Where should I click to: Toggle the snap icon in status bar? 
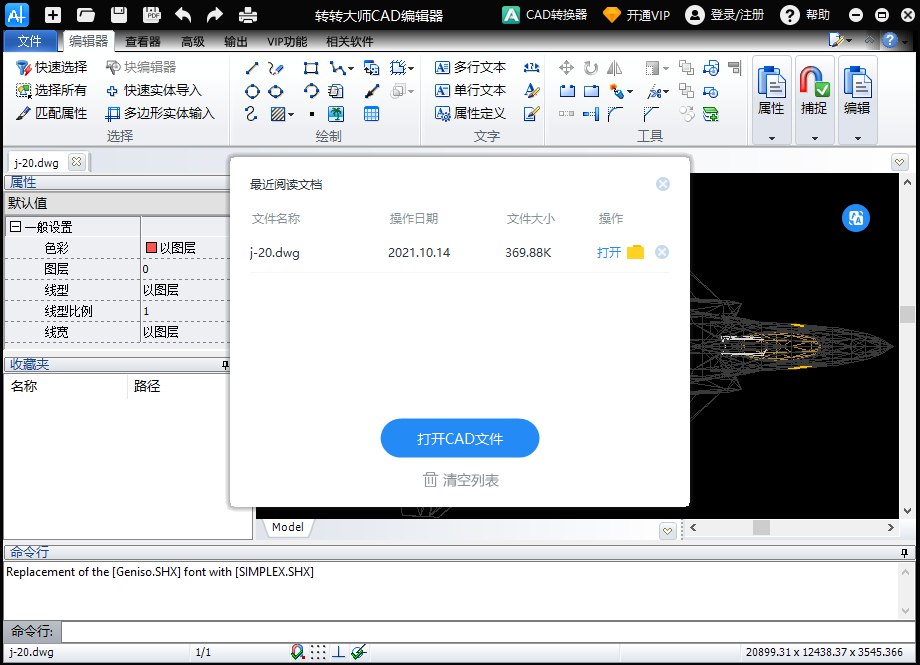pos(298,652)
